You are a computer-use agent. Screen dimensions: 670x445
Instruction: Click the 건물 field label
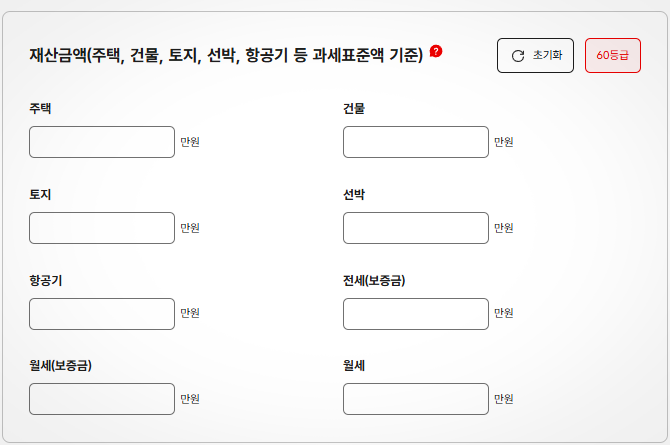tap(354, 108)
